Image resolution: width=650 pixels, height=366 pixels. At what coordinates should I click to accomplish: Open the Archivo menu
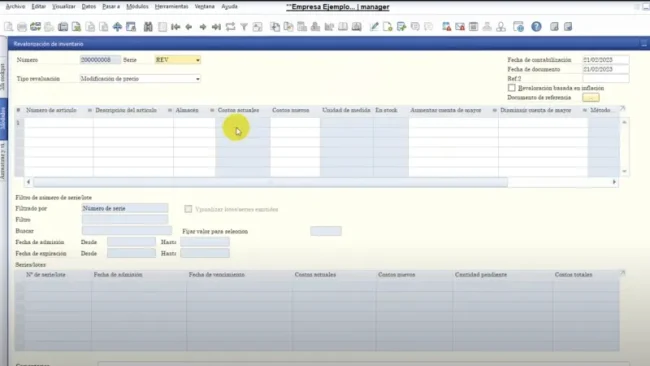point(15,7)
